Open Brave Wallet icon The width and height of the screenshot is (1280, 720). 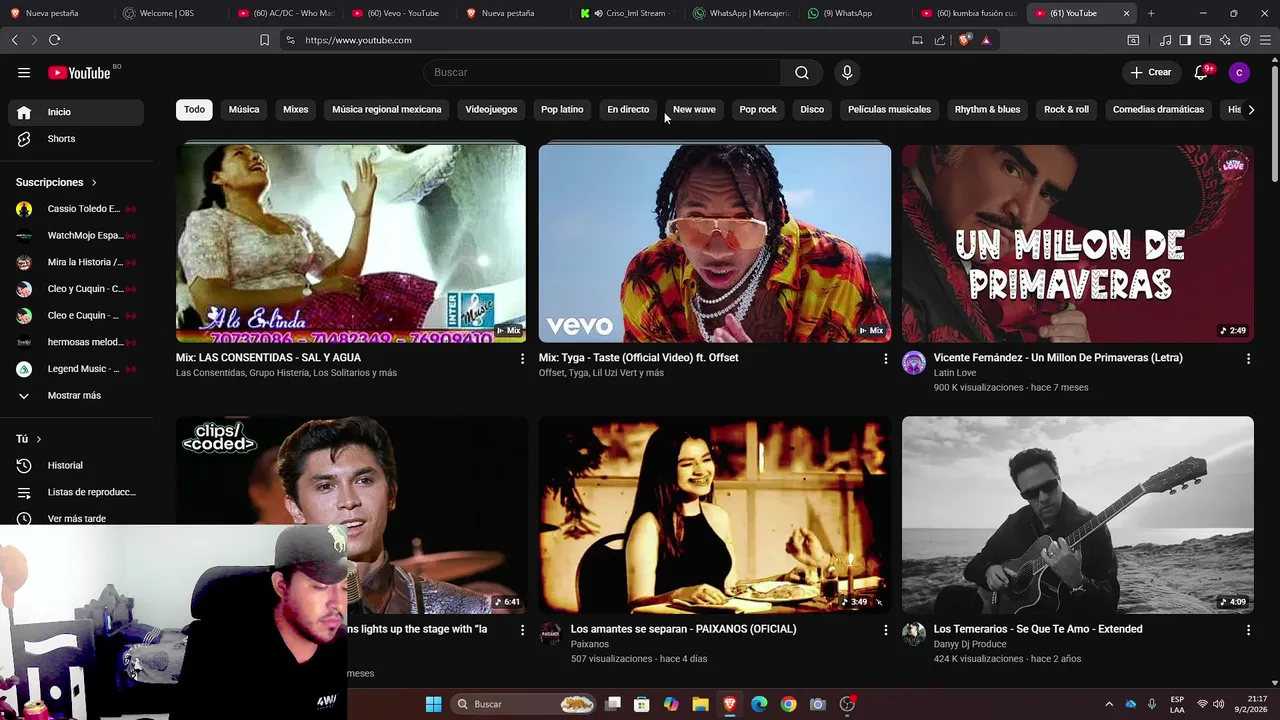click(x=1205, y=40)
